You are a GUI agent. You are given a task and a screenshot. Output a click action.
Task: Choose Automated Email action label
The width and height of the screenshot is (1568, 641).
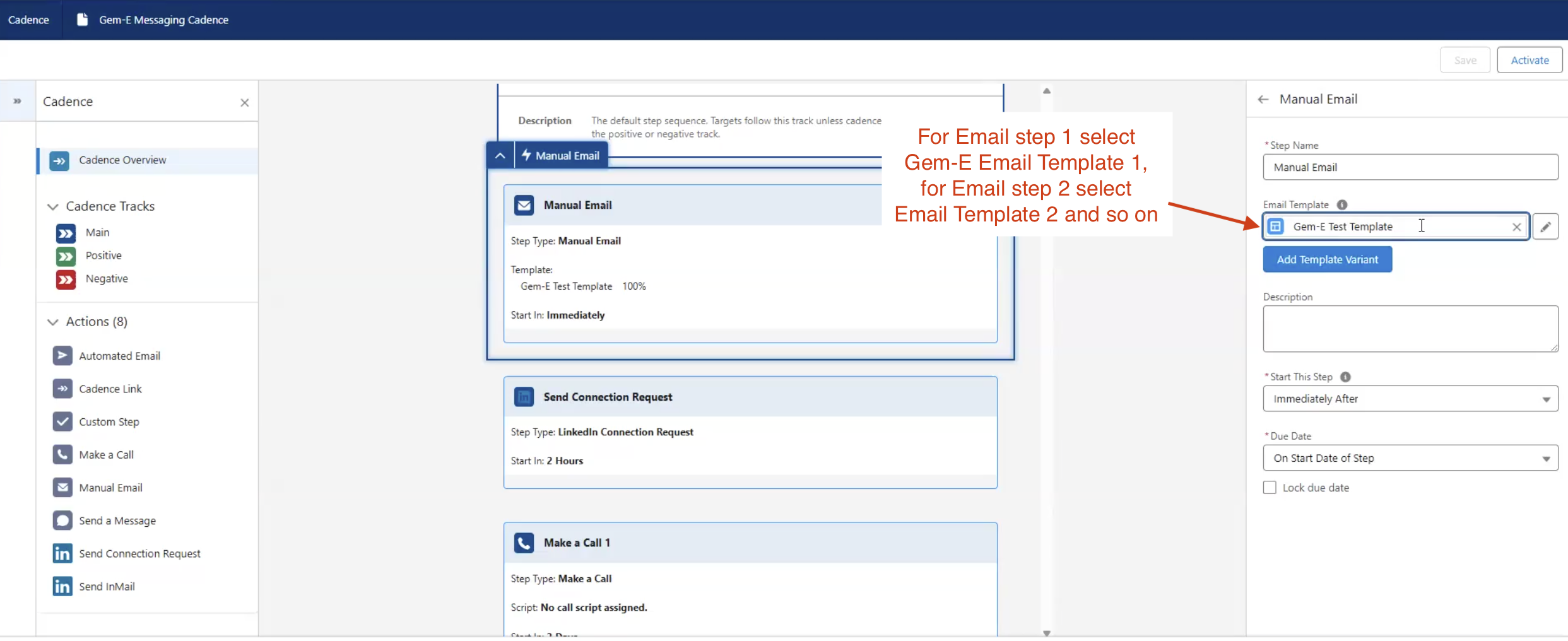pyautogui.click(x=120, y=356)
